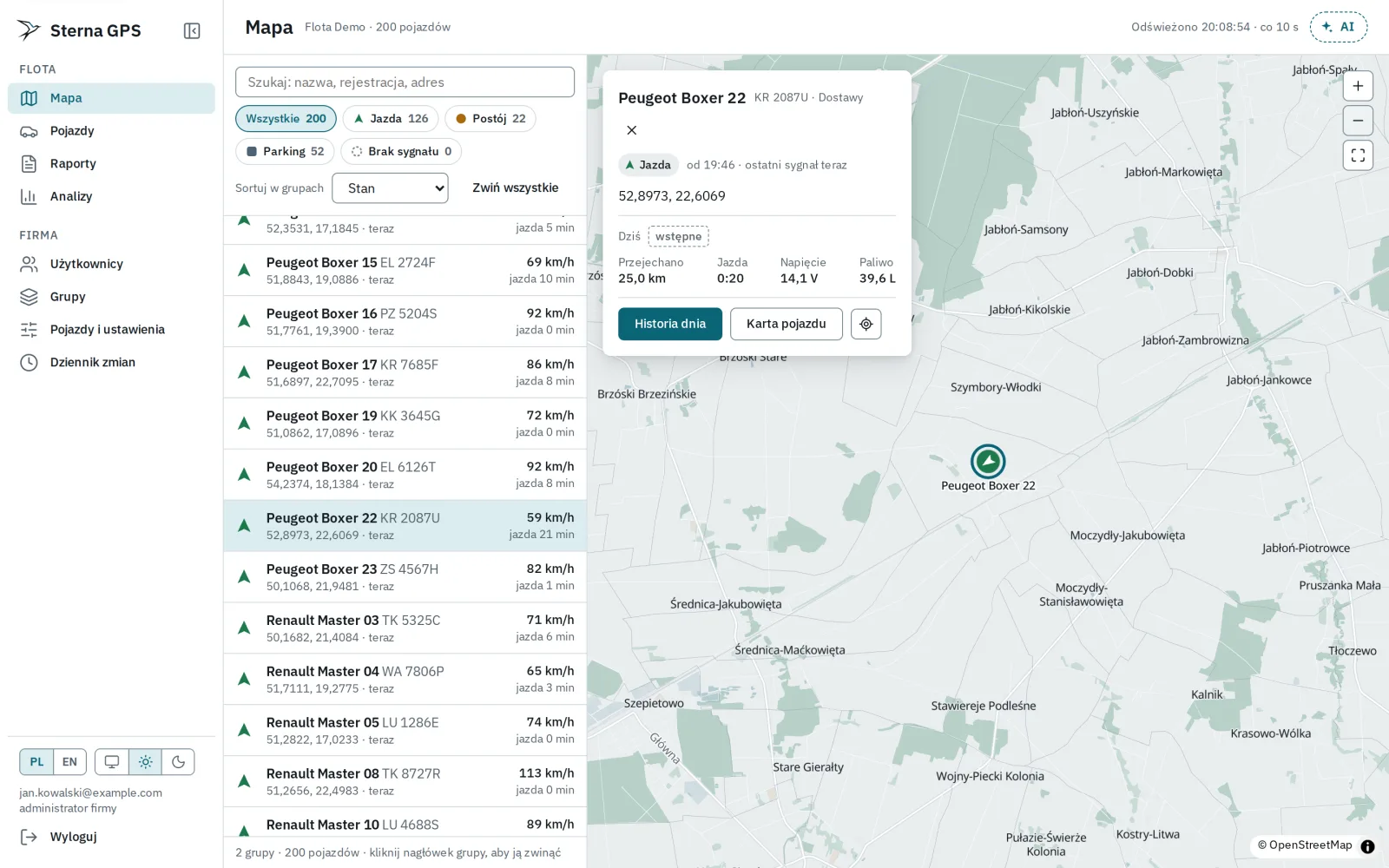The image size is (1389, 868).
Task: Select system theme monitor icon
Action: [112, 762]
